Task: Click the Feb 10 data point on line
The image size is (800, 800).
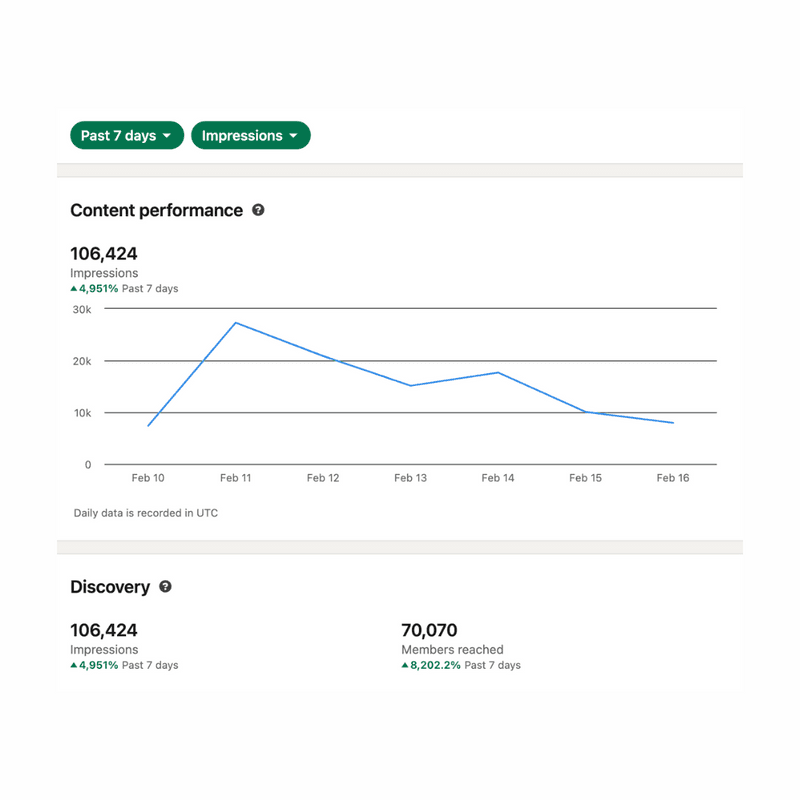Action: [x=148, y=426]
